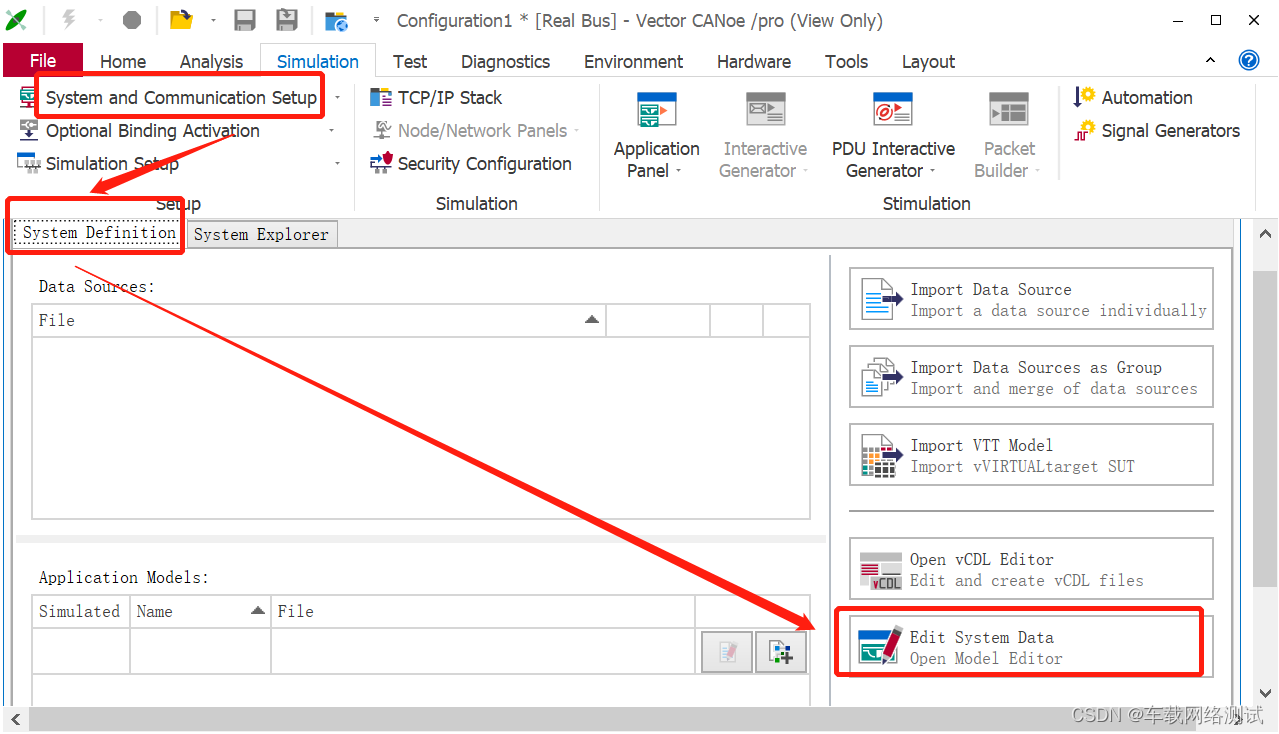Stop measurement with the round stop icon
1279x734 pixels.
(132, 20)
